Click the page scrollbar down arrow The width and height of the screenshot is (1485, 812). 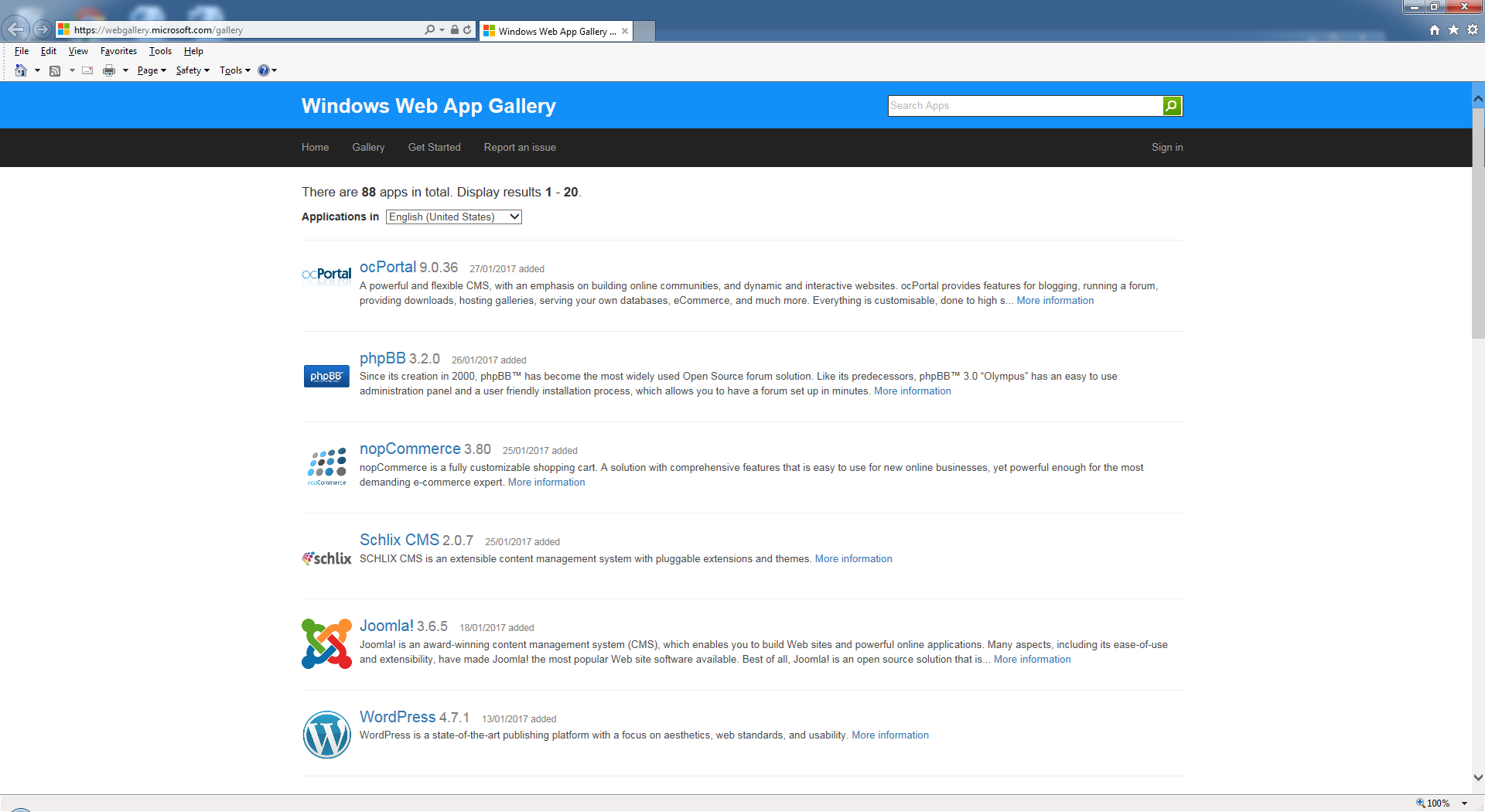point(1478,778)
